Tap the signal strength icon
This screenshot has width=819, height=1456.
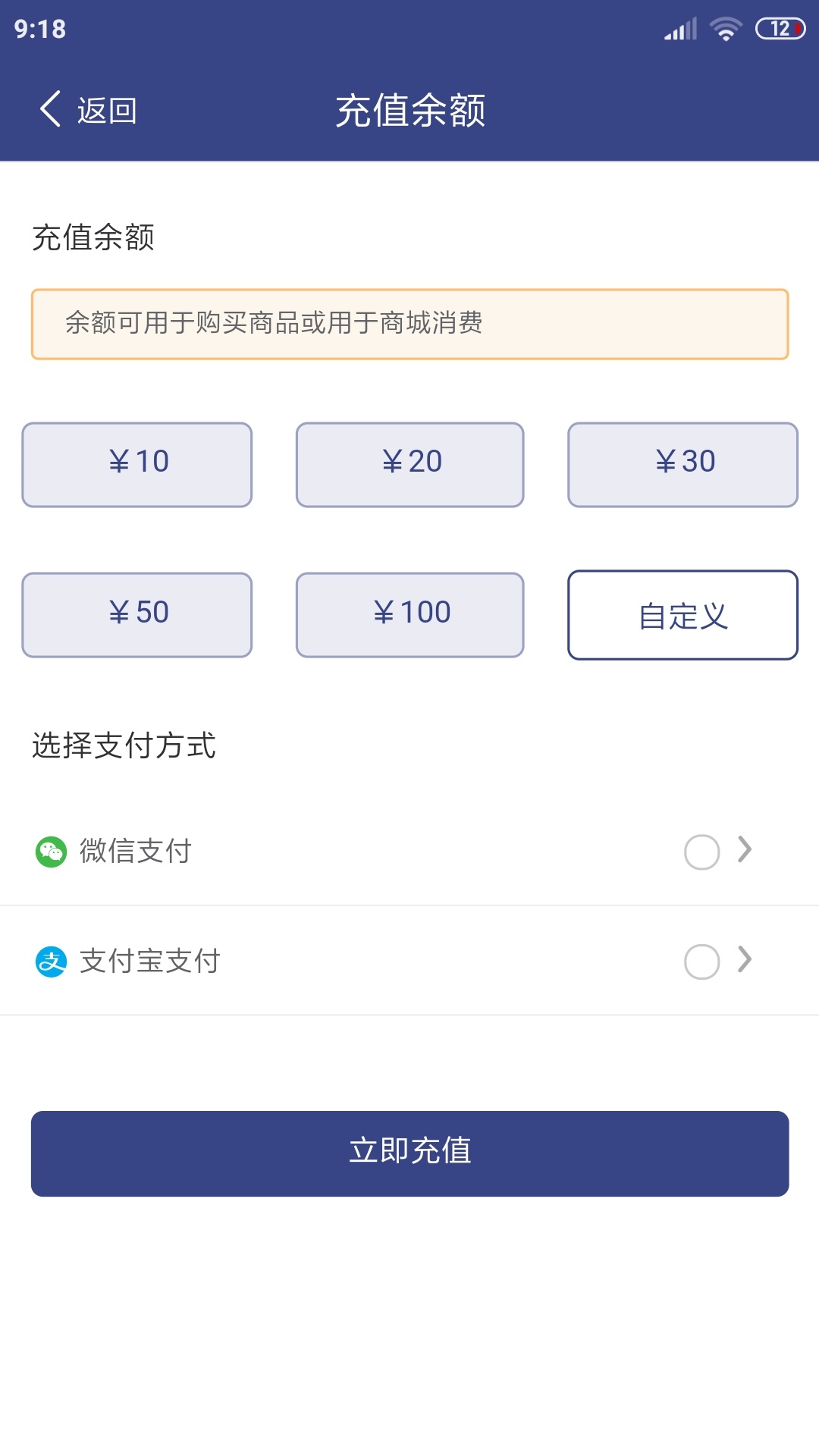point(680,30)
